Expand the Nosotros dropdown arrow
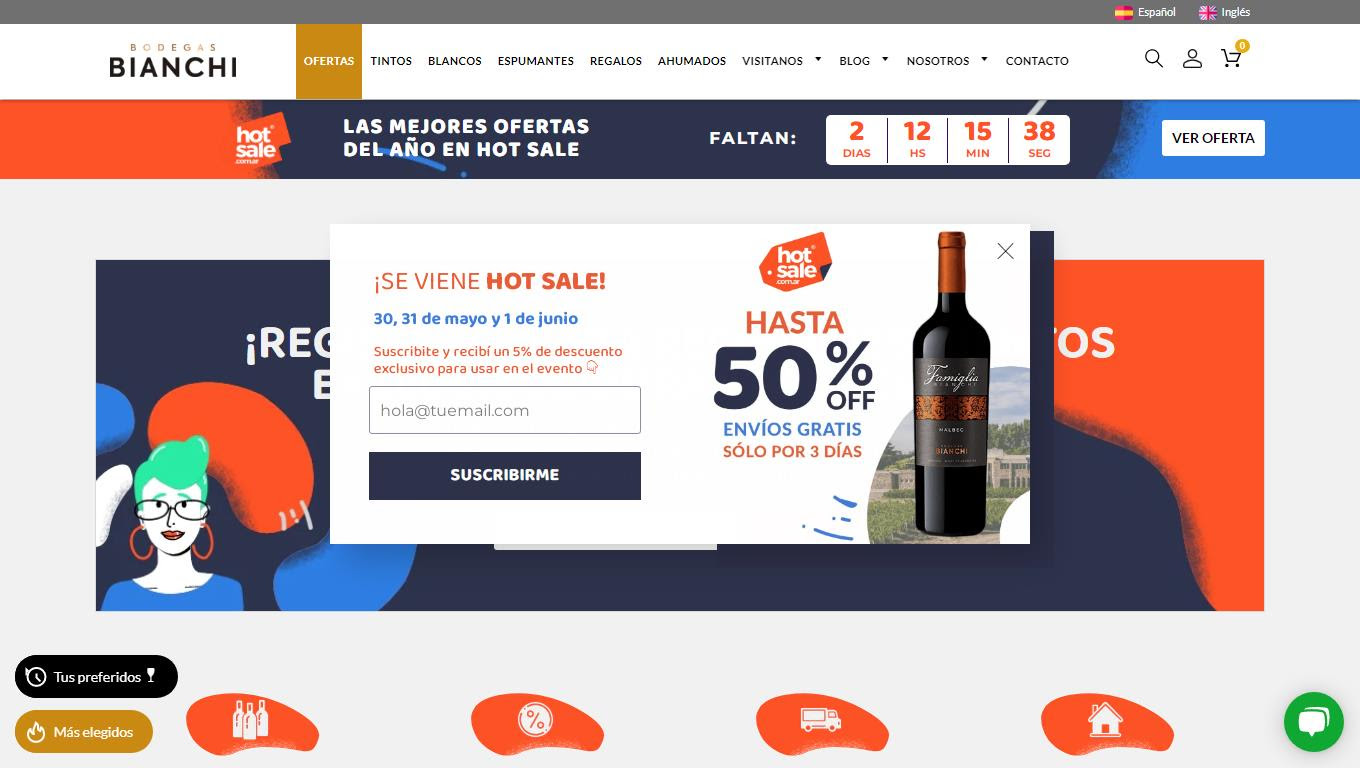Viewport: 1360px width, 768px height. tap(984, 60)
